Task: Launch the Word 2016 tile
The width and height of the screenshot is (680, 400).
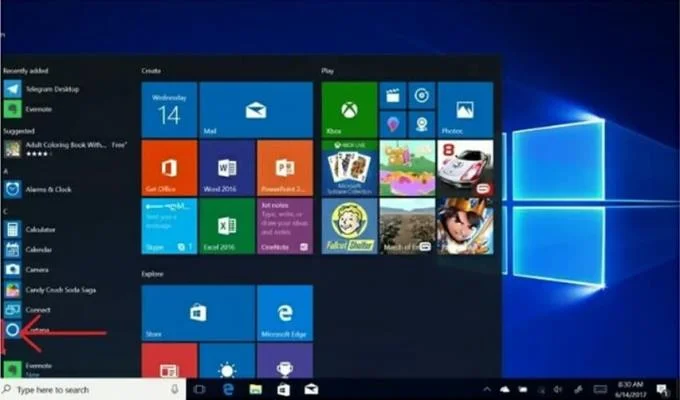Action: pyautogui.click(x=227, y=168)
